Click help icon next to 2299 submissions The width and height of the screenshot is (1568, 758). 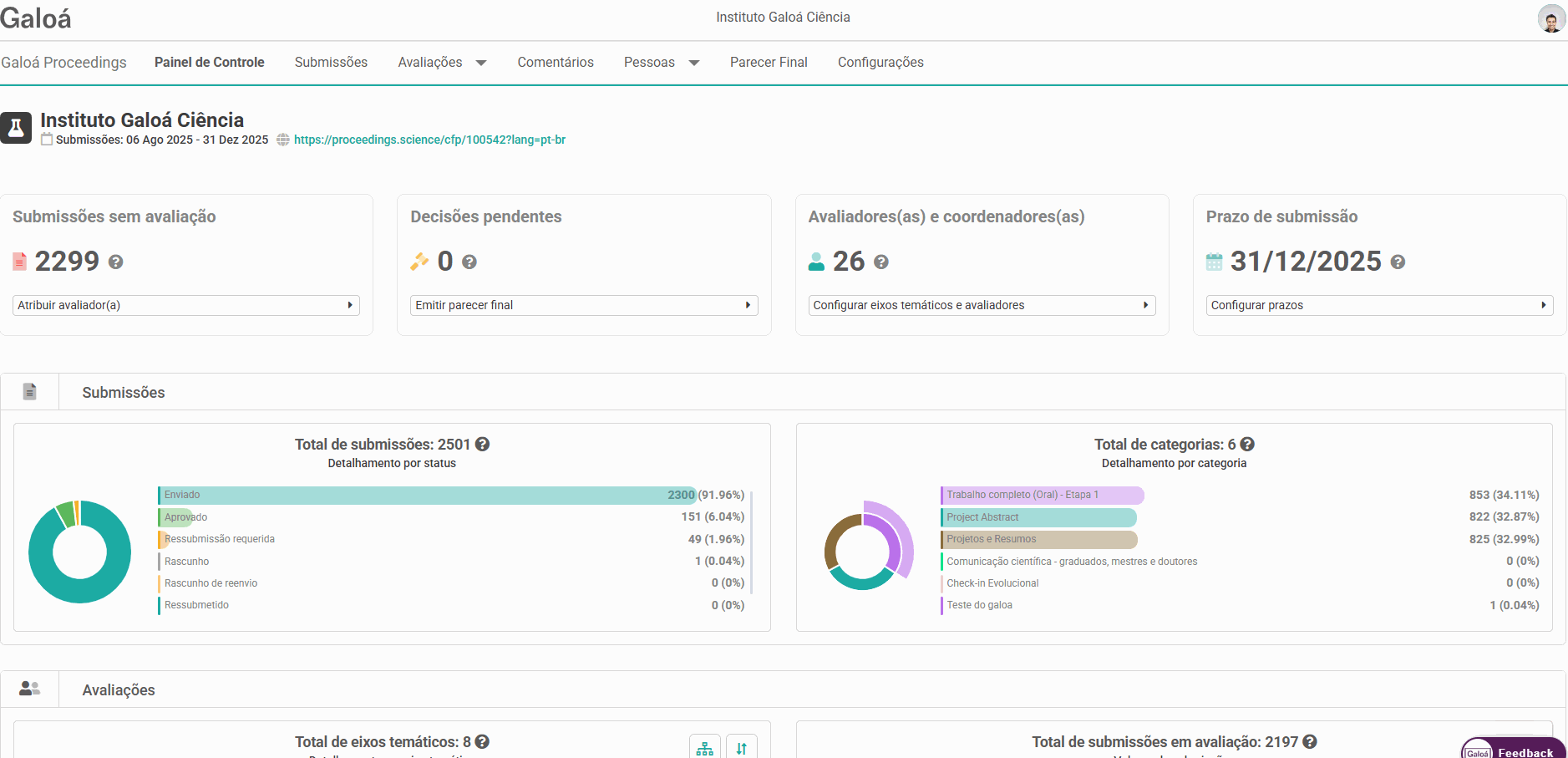click(116, 262)
